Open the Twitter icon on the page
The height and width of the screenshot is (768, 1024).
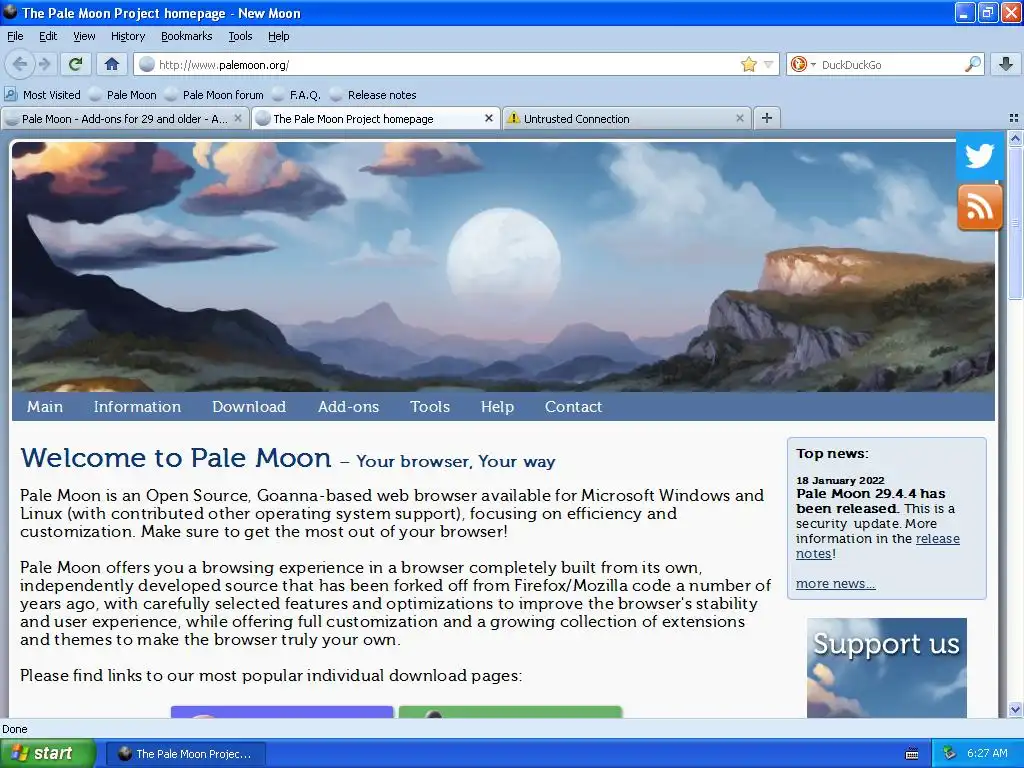point(980,156)
